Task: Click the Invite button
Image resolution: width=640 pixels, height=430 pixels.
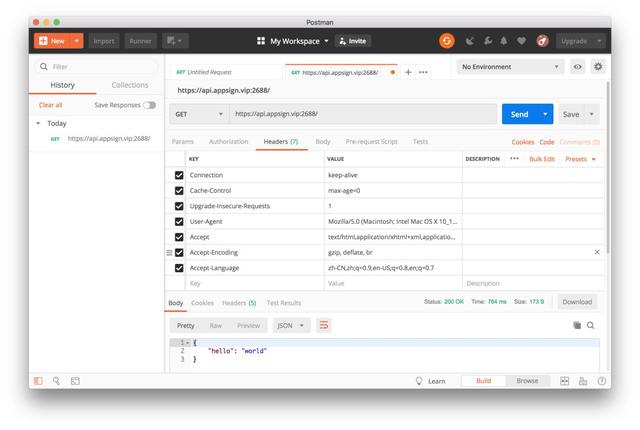Action: [x=353, y=41]
